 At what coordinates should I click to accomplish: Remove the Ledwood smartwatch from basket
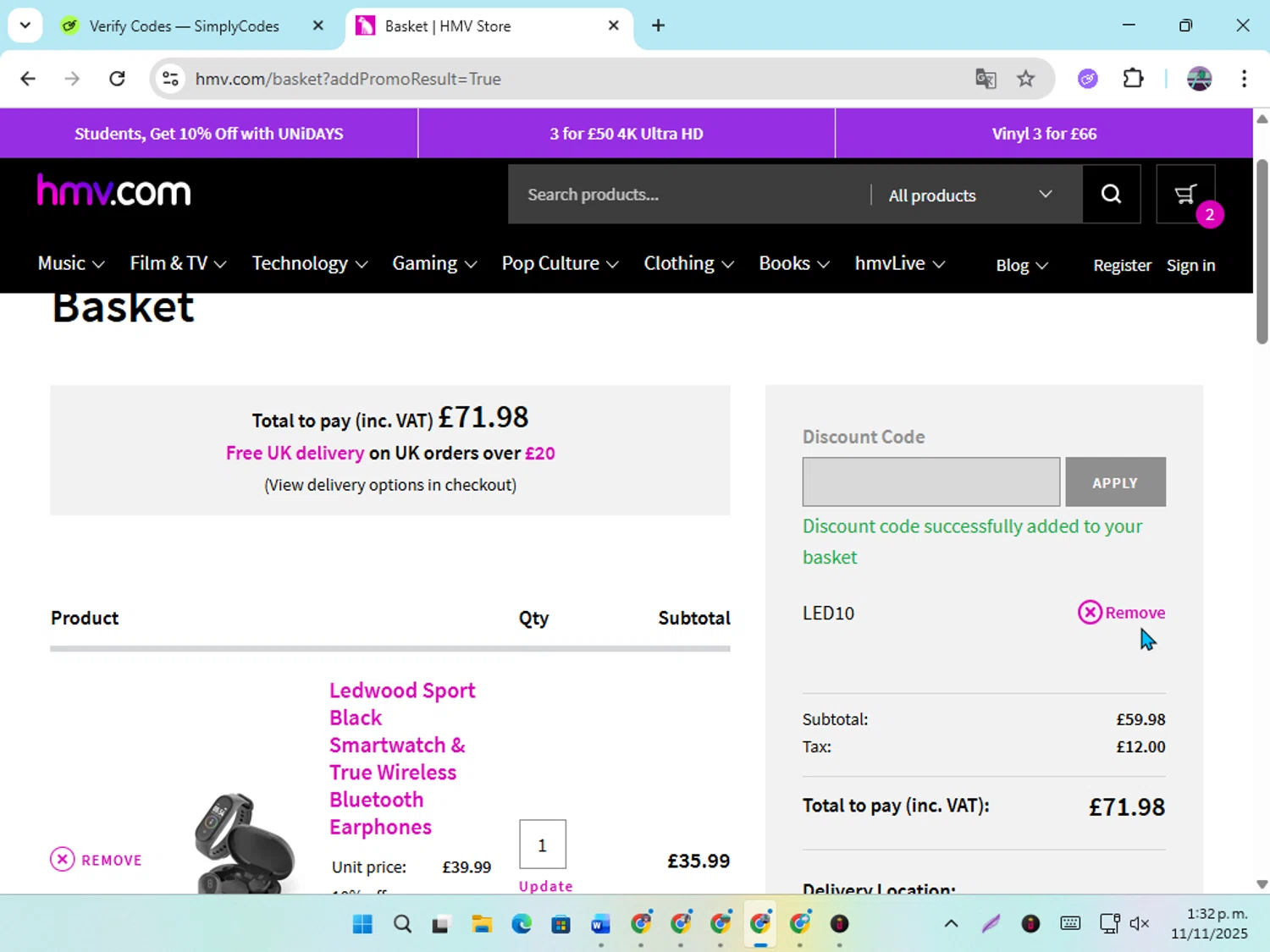[96, 860]
